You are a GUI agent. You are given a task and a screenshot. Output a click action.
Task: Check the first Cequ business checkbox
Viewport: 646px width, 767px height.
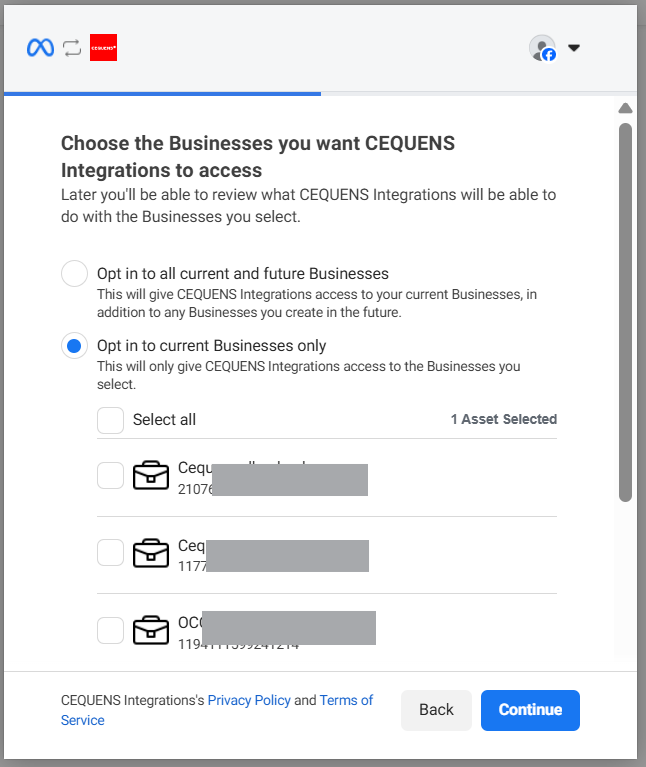coord(111,475)
